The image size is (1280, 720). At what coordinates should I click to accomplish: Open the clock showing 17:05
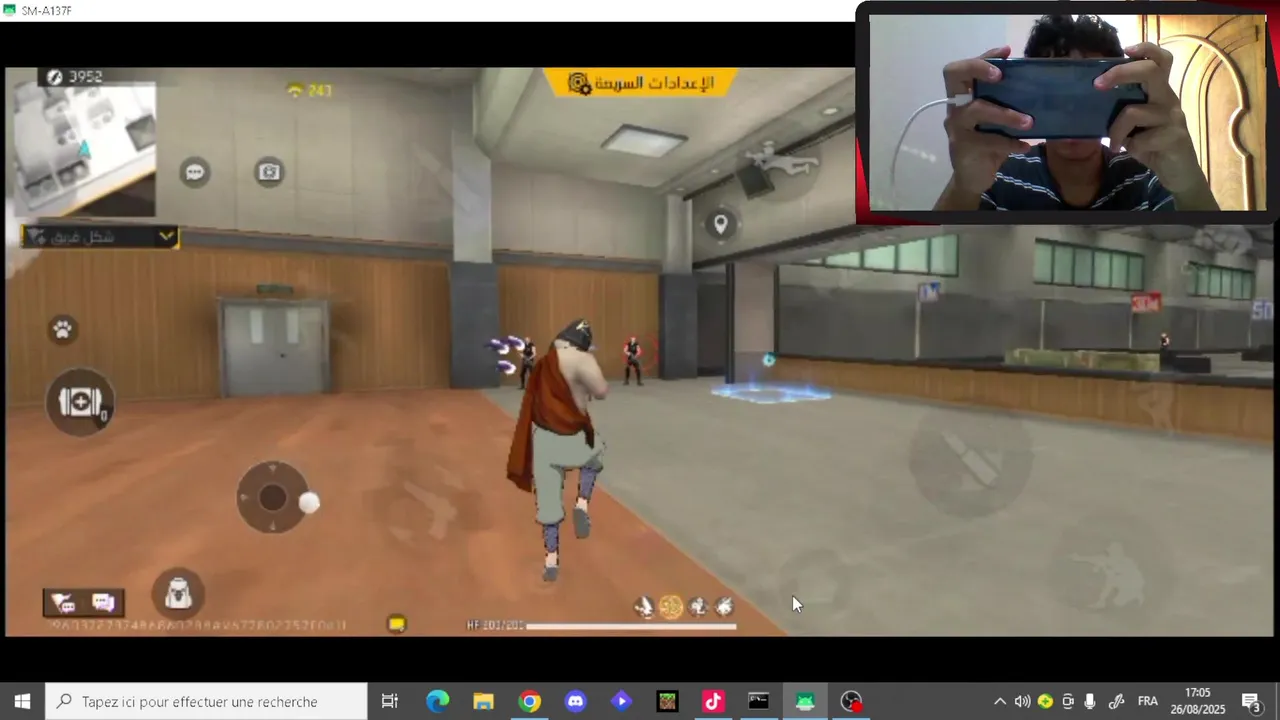(x=1197, y=701)
